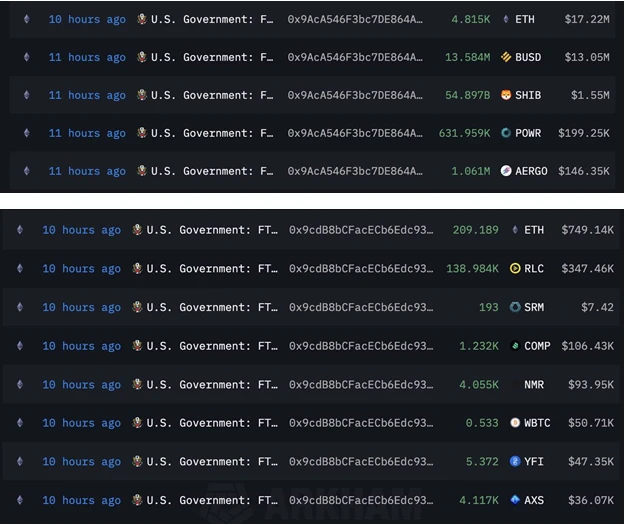Viewport: 626px width, 525px height.
Task: Click the amount "138.984K"
Action: click(x=472, y=268)
